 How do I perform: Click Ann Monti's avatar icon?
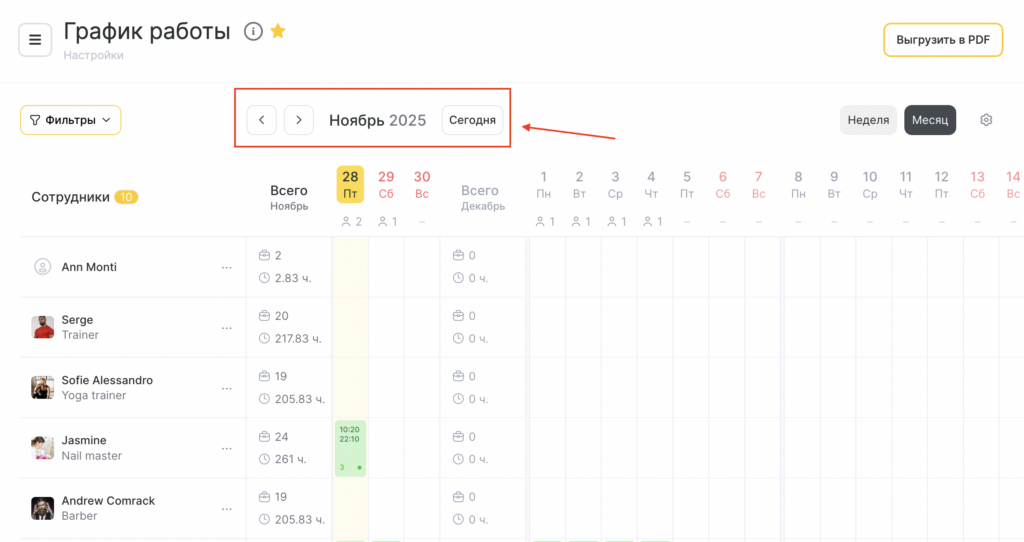click(43, 267)
